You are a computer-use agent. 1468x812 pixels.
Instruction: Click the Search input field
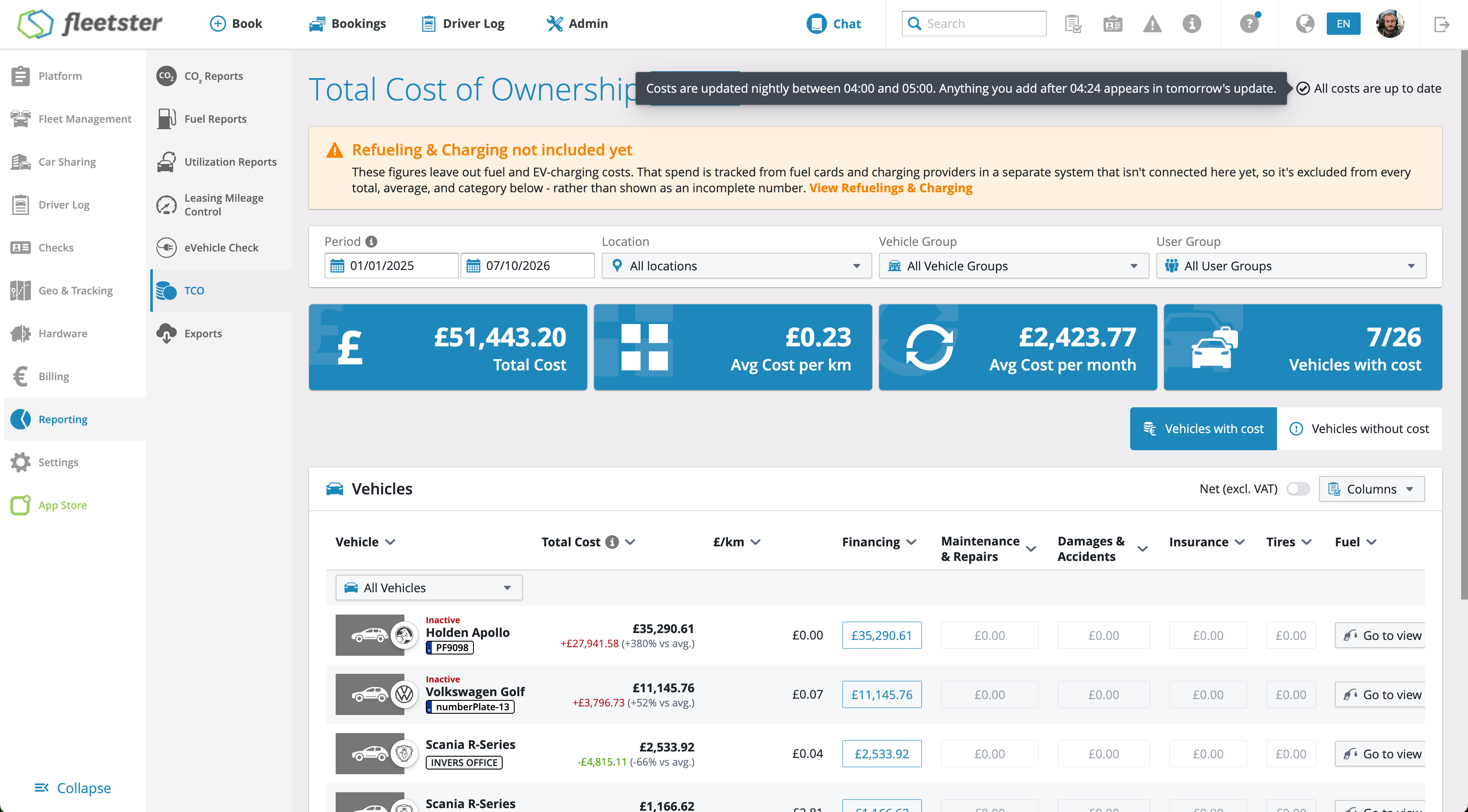tap(974, 24)
